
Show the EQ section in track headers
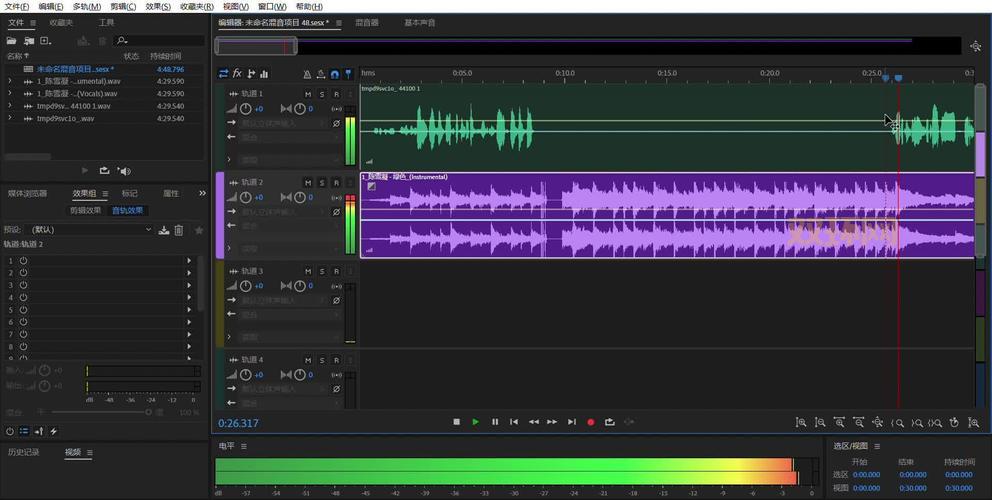click(x=264, y=74)
